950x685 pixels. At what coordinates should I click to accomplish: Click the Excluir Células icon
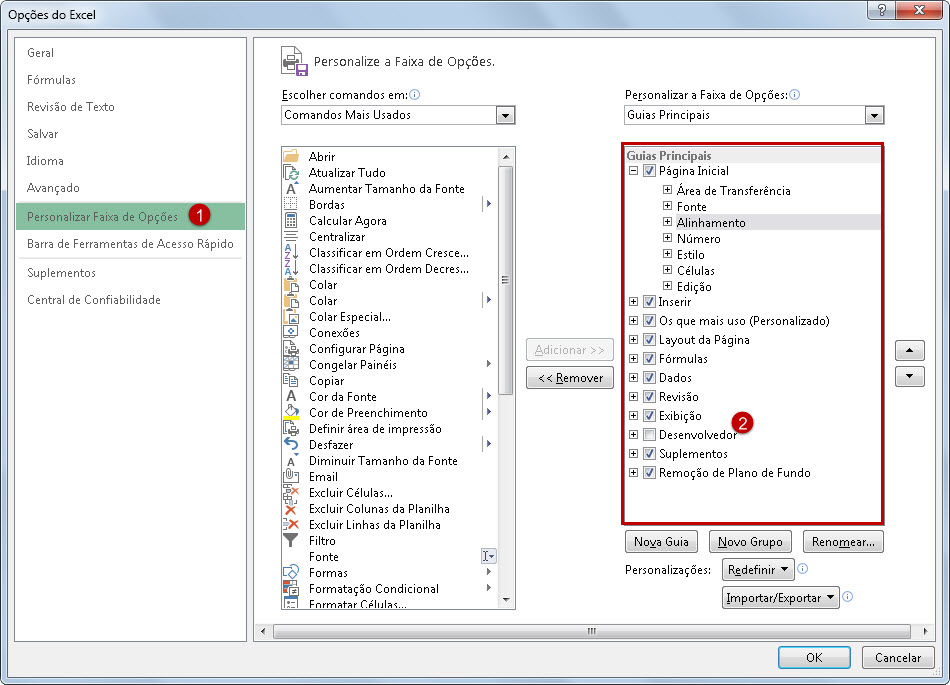pyautogui.click(x=291, y=493)
